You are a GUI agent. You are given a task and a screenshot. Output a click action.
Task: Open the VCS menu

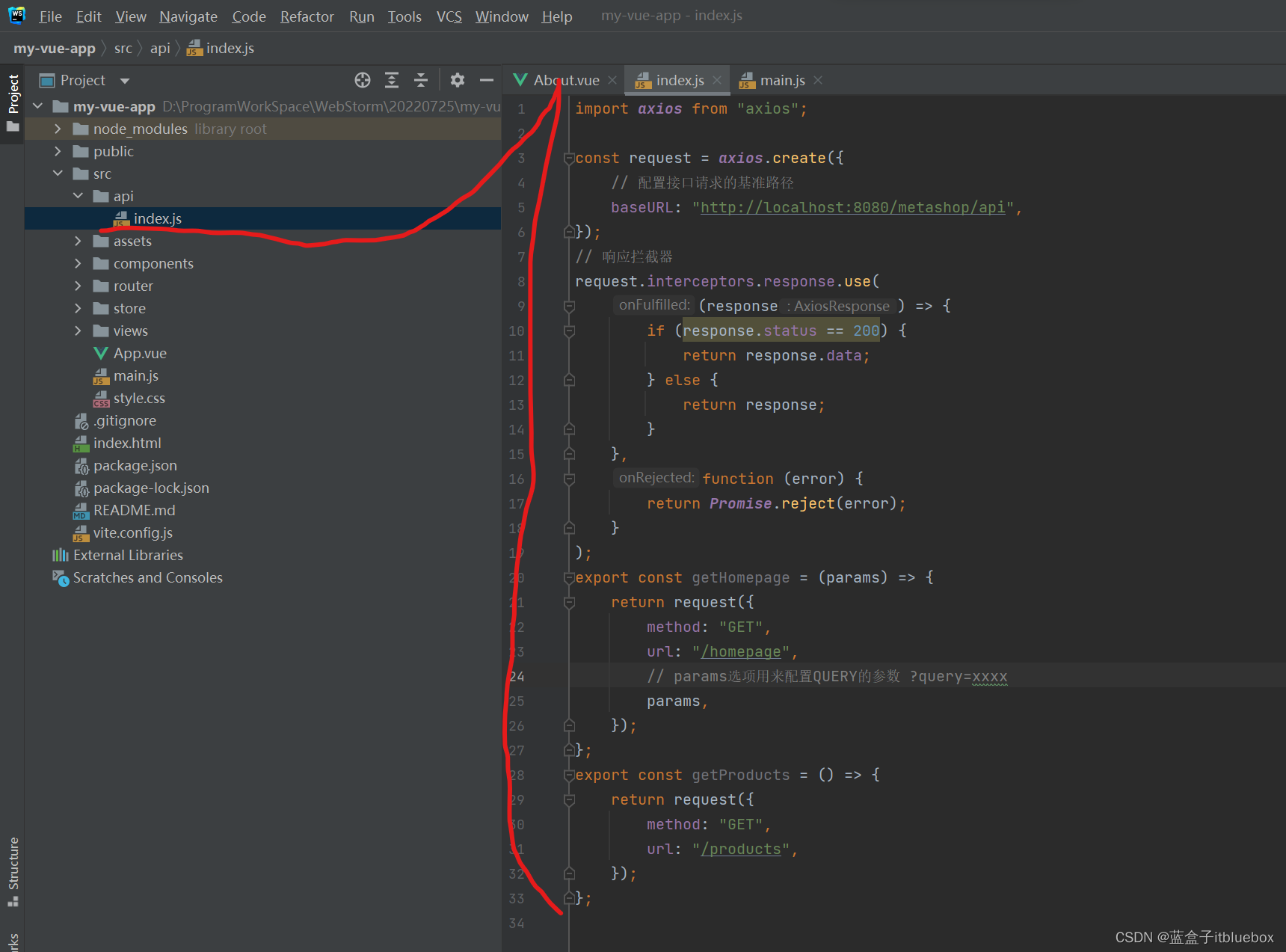[449, 16]
